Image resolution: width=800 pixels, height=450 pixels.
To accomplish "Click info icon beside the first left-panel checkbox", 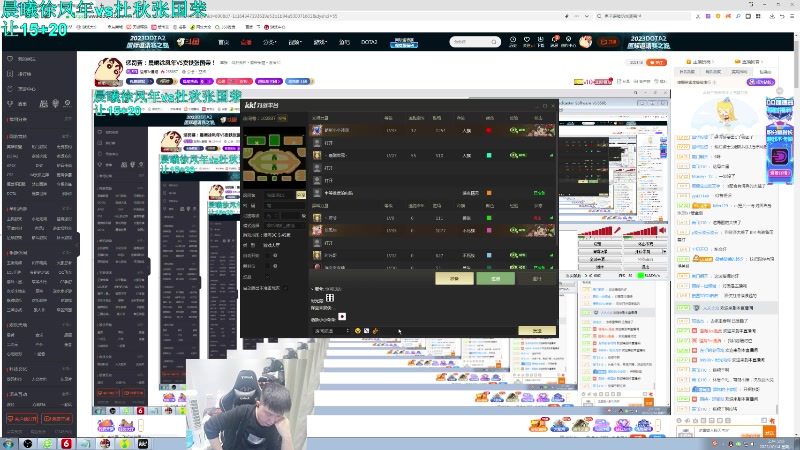I will tap(276, 255).
